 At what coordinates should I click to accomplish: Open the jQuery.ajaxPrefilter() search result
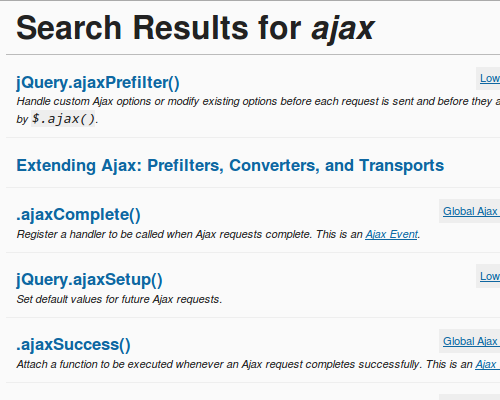[x=98, y=83]
